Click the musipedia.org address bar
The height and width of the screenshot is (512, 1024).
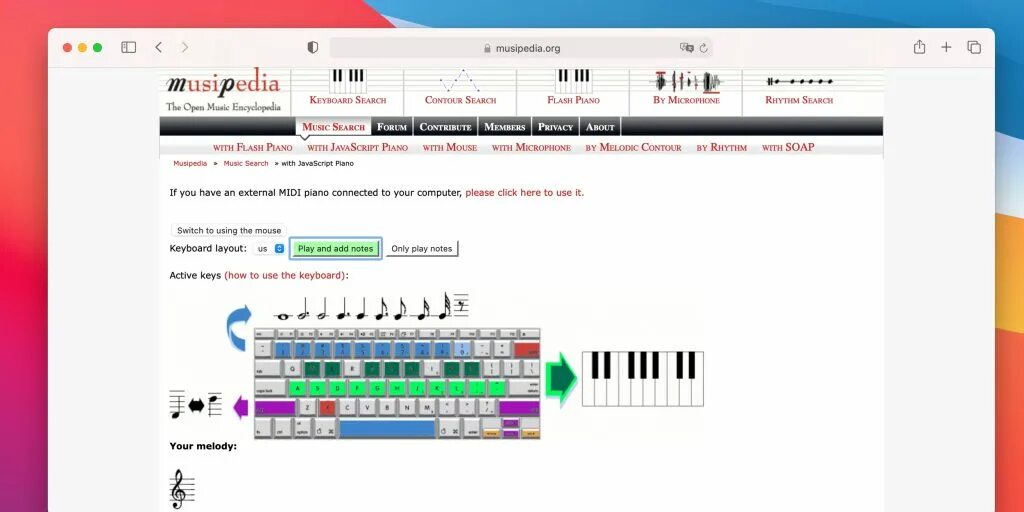click(x=520, y=48)
